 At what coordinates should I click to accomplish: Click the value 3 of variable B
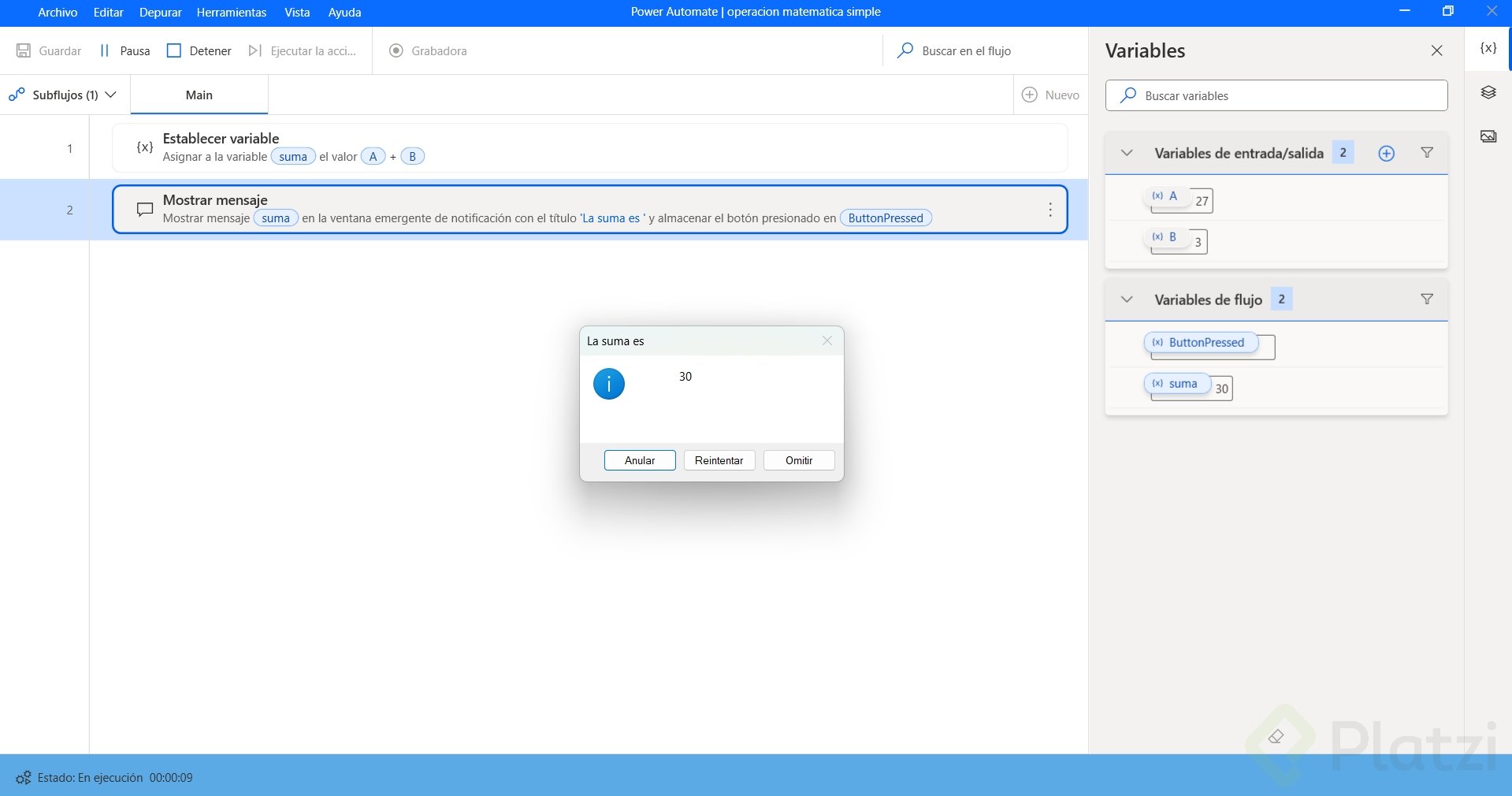[x=1198, y=242]
